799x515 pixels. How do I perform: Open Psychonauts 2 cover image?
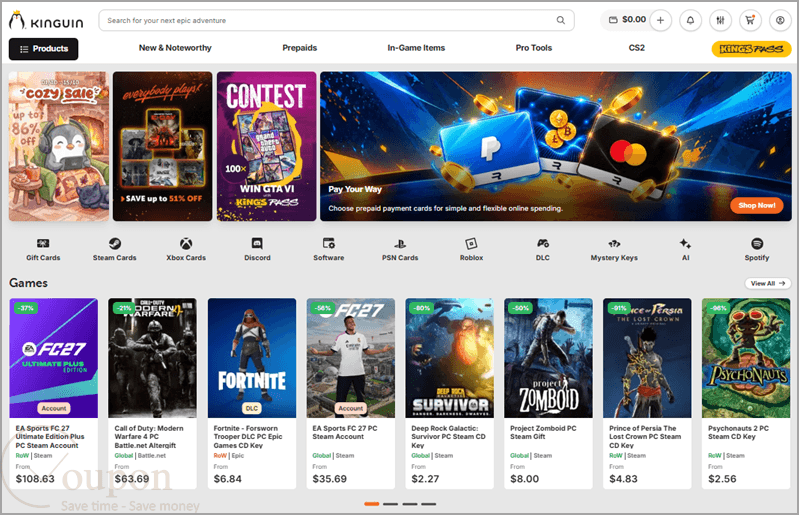tap(746, 358)
